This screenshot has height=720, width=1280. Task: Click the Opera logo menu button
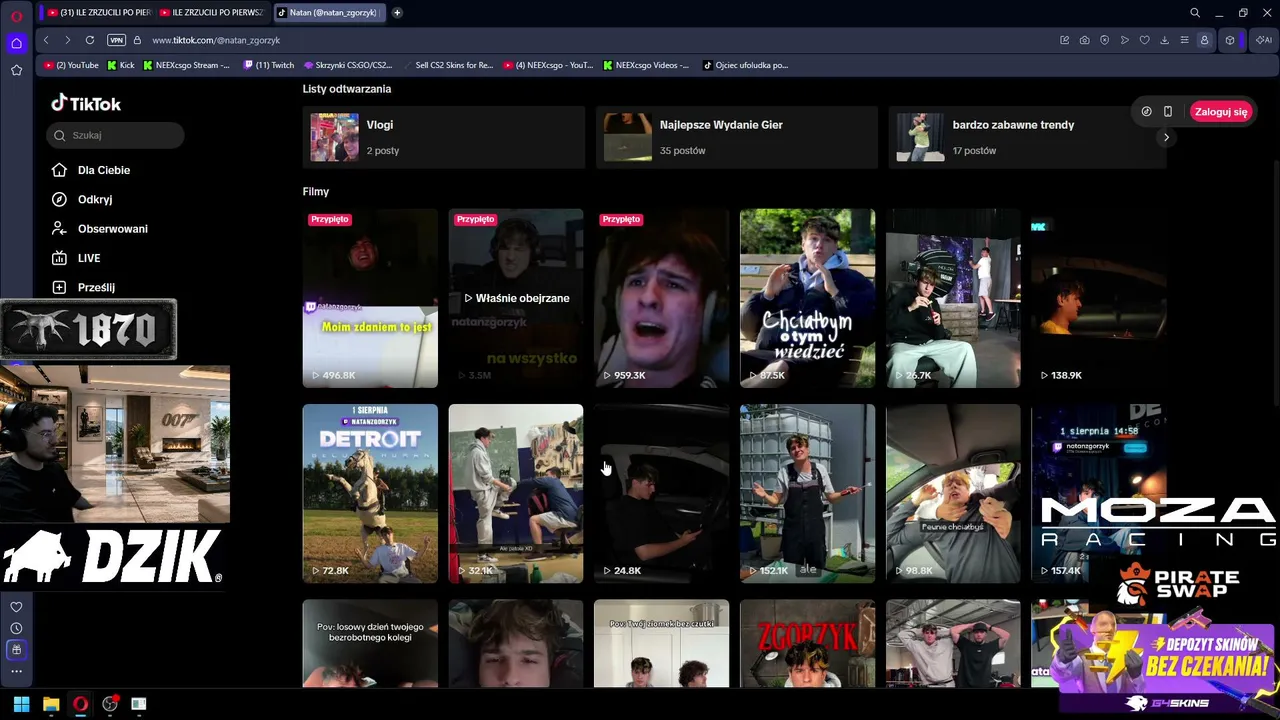coord(16,16)
